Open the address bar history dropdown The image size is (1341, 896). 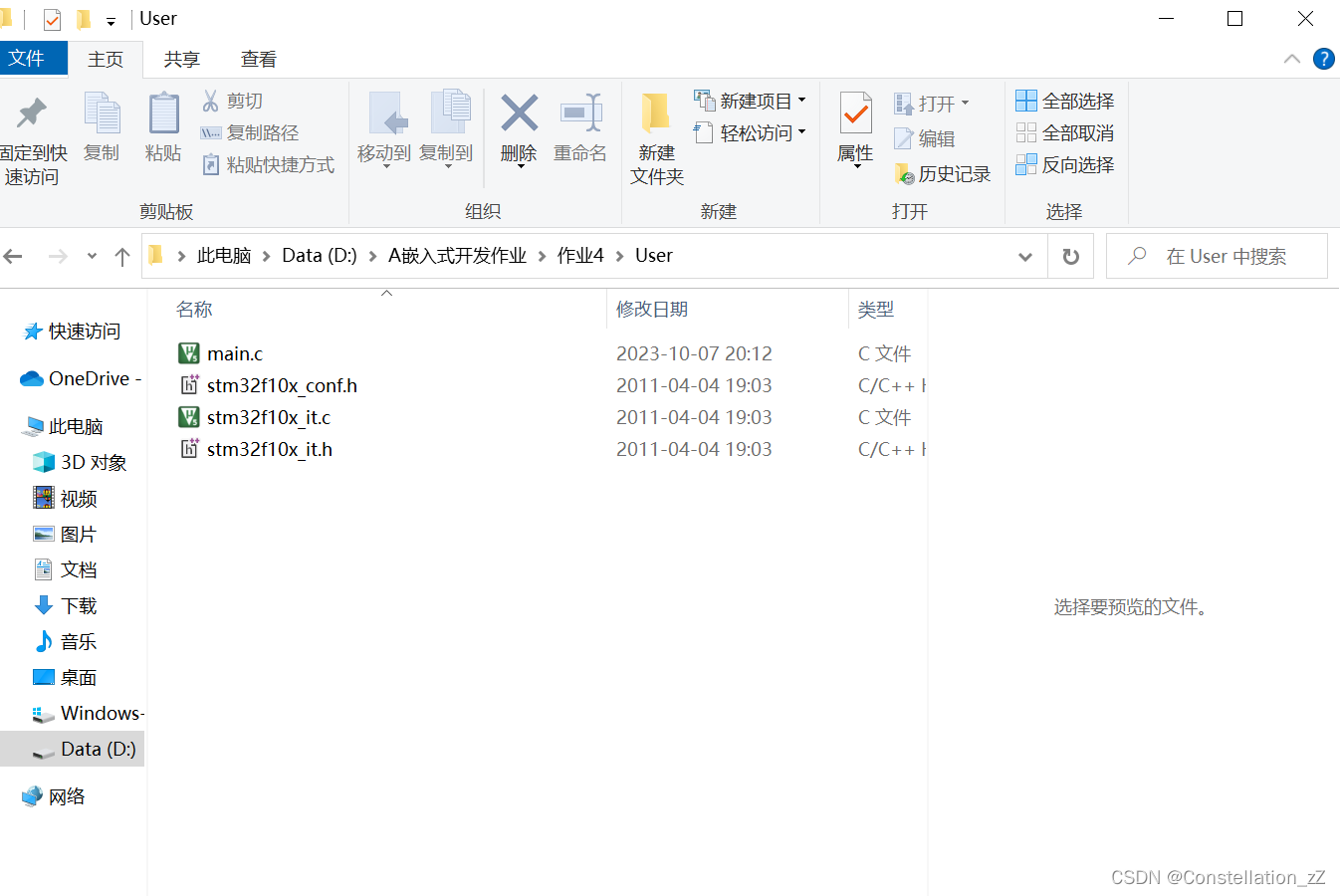[1025, 257]
